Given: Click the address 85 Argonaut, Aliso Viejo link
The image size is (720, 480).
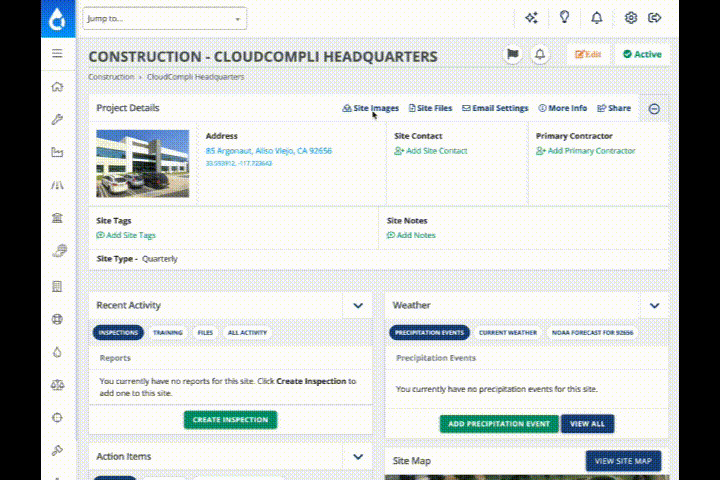Looking at the screenshot, I should pos(269,151).
